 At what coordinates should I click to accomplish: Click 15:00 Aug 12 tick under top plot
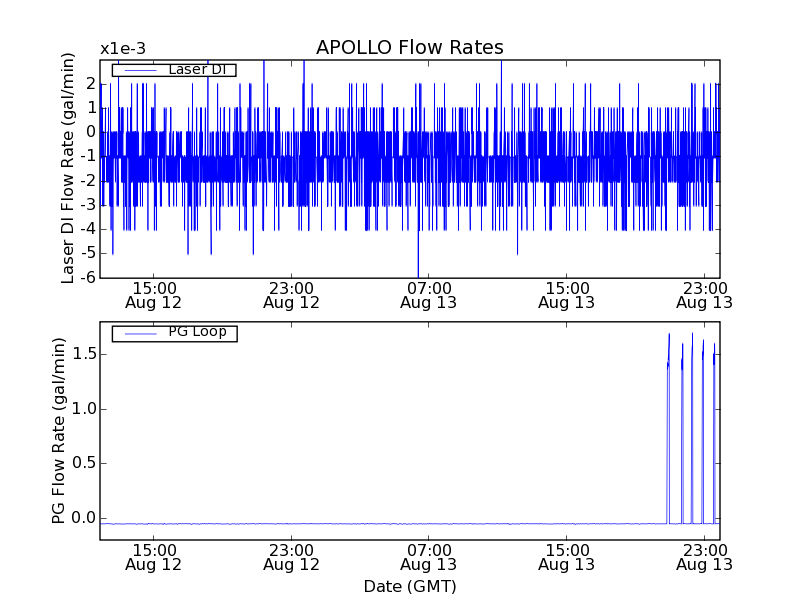tap(154, 294)
